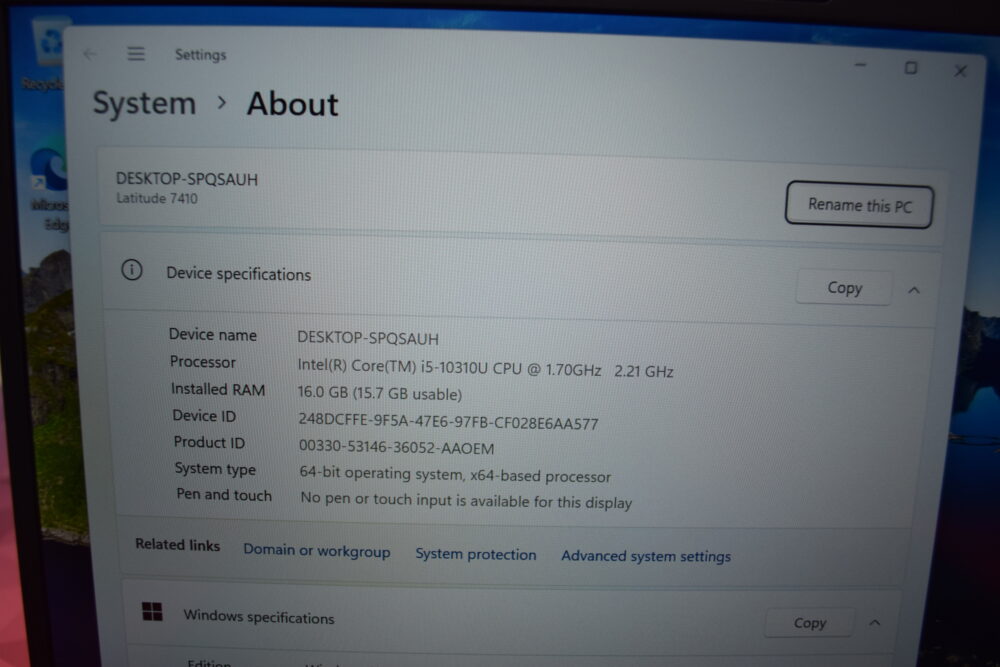Select the installed RAM value 16.0 GB
Screen dimensions: 1000x667
[x=379, y=393]
